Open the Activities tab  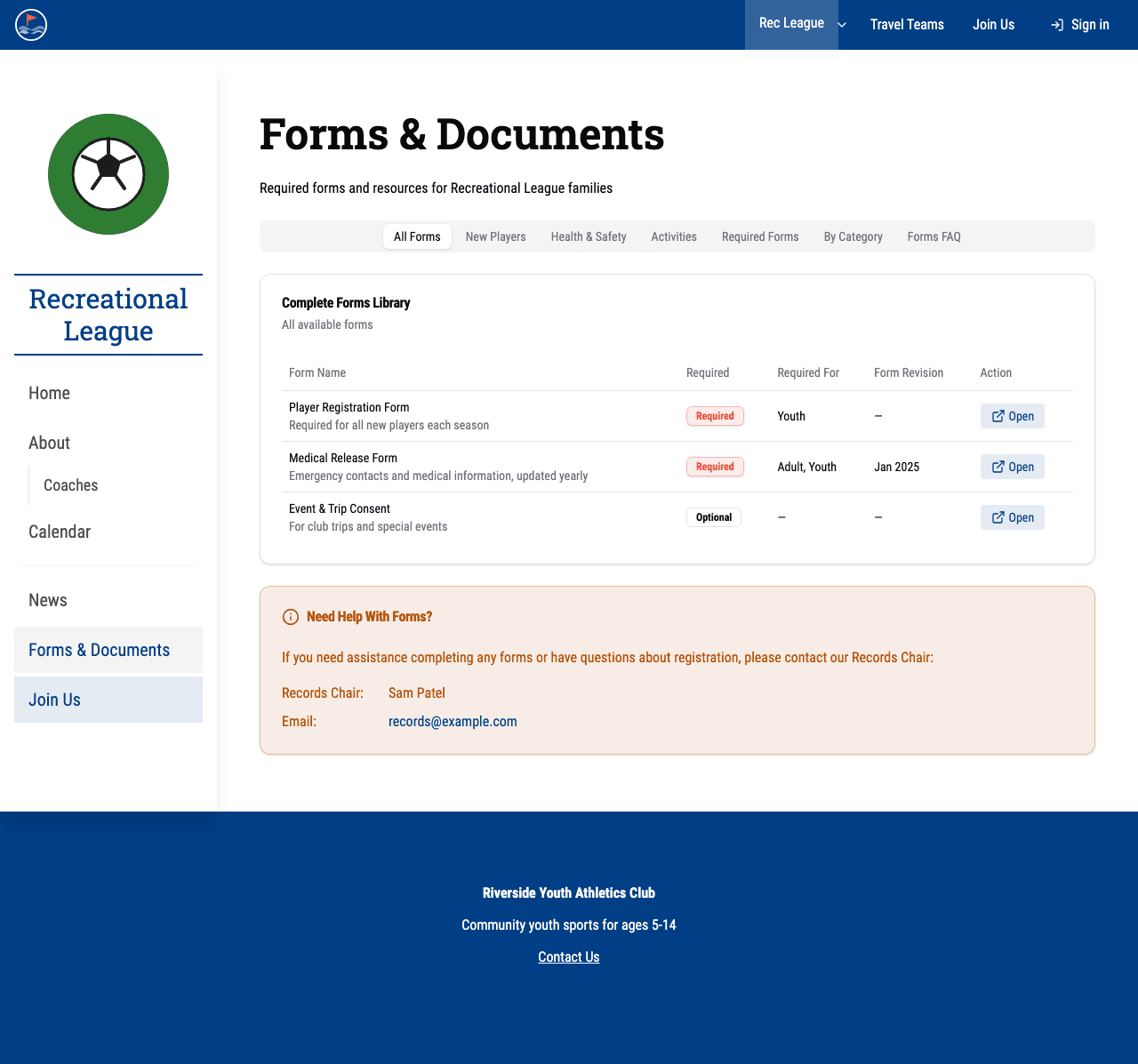(x=674, y=236)
